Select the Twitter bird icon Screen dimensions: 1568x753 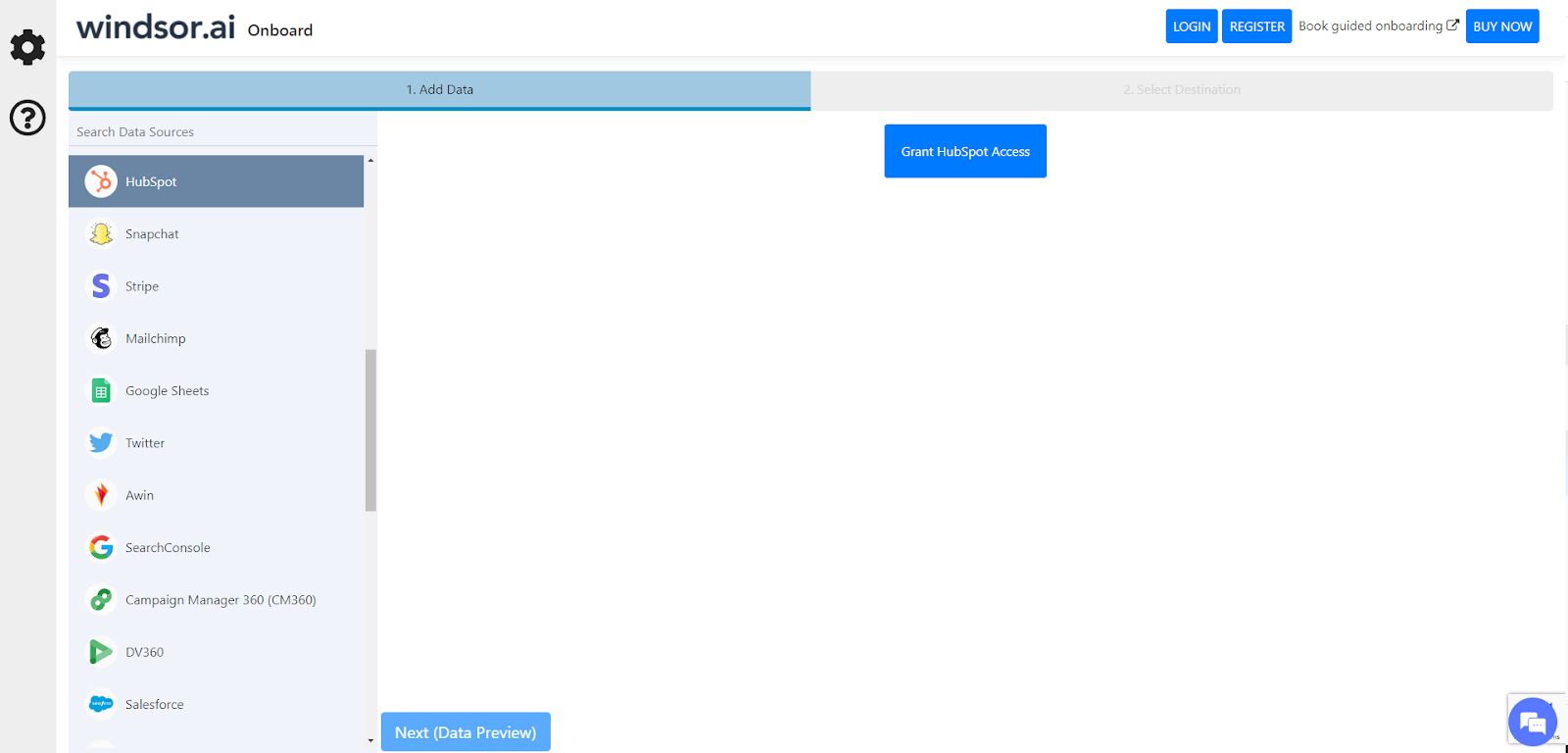tap(101, 442)
